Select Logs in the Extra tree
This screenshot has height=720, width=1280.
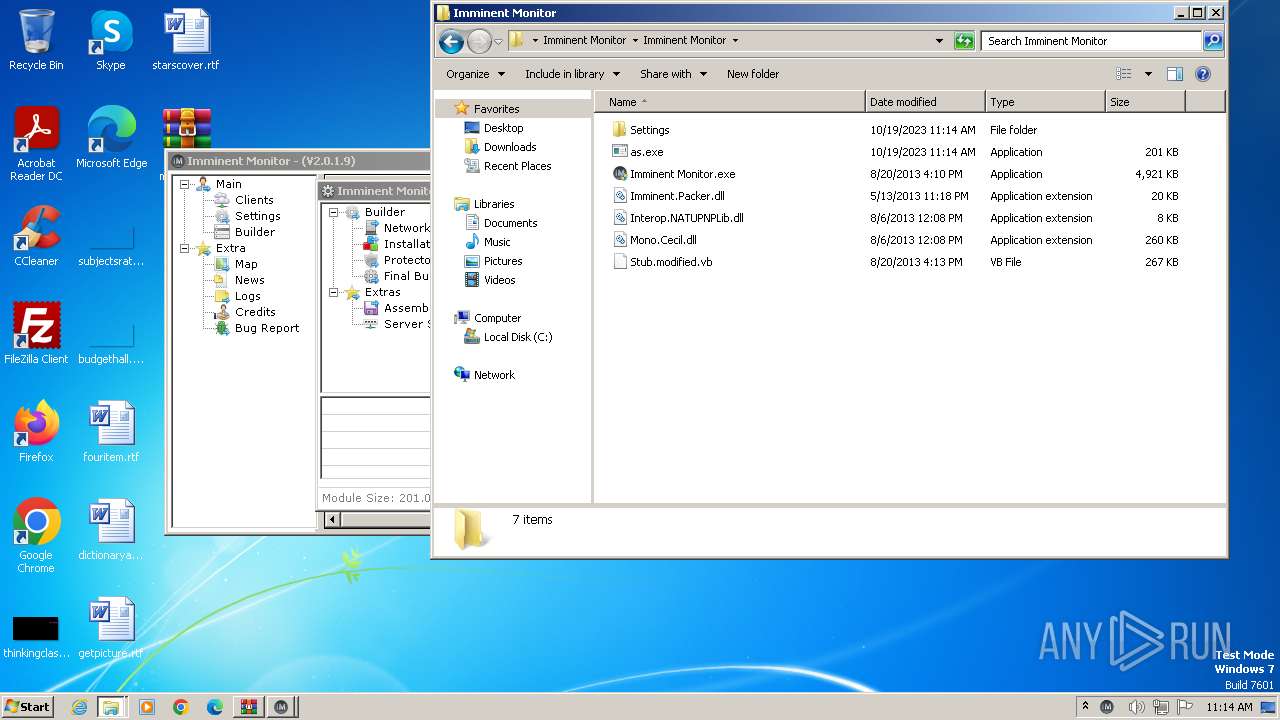(x=247, y=296)
